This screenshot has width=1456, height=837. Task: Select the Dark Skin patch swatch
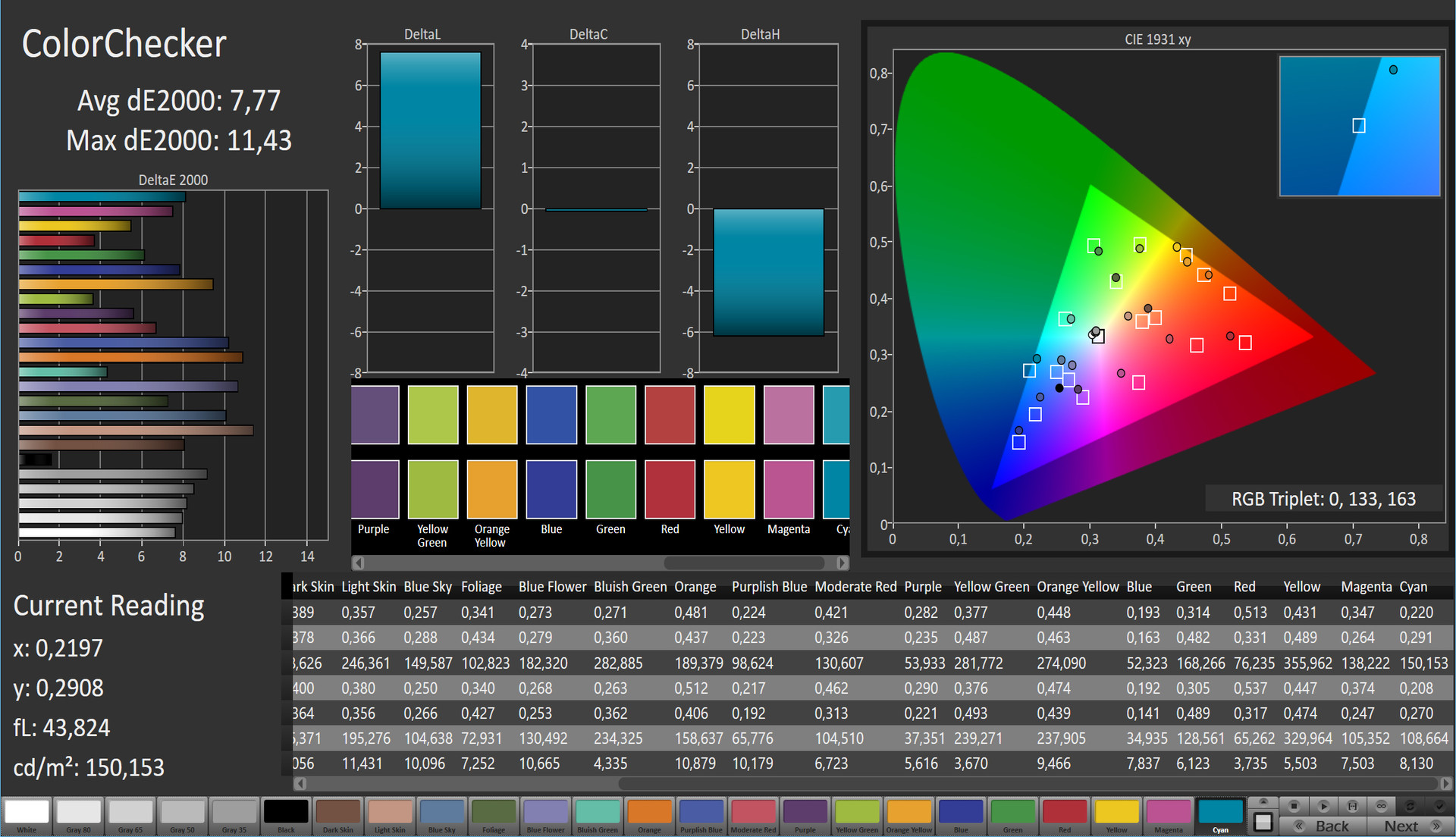click(x=338, y=816)
